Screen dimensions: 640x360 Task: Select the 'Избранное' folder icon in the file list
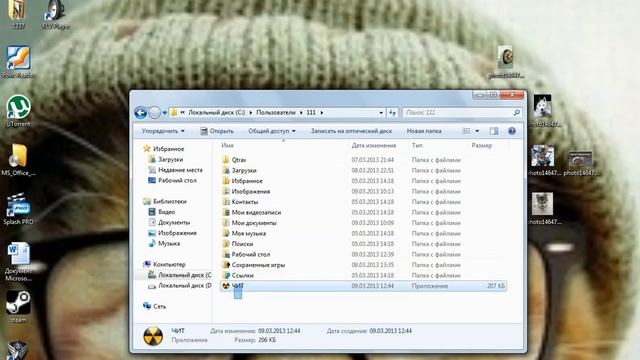226,181
